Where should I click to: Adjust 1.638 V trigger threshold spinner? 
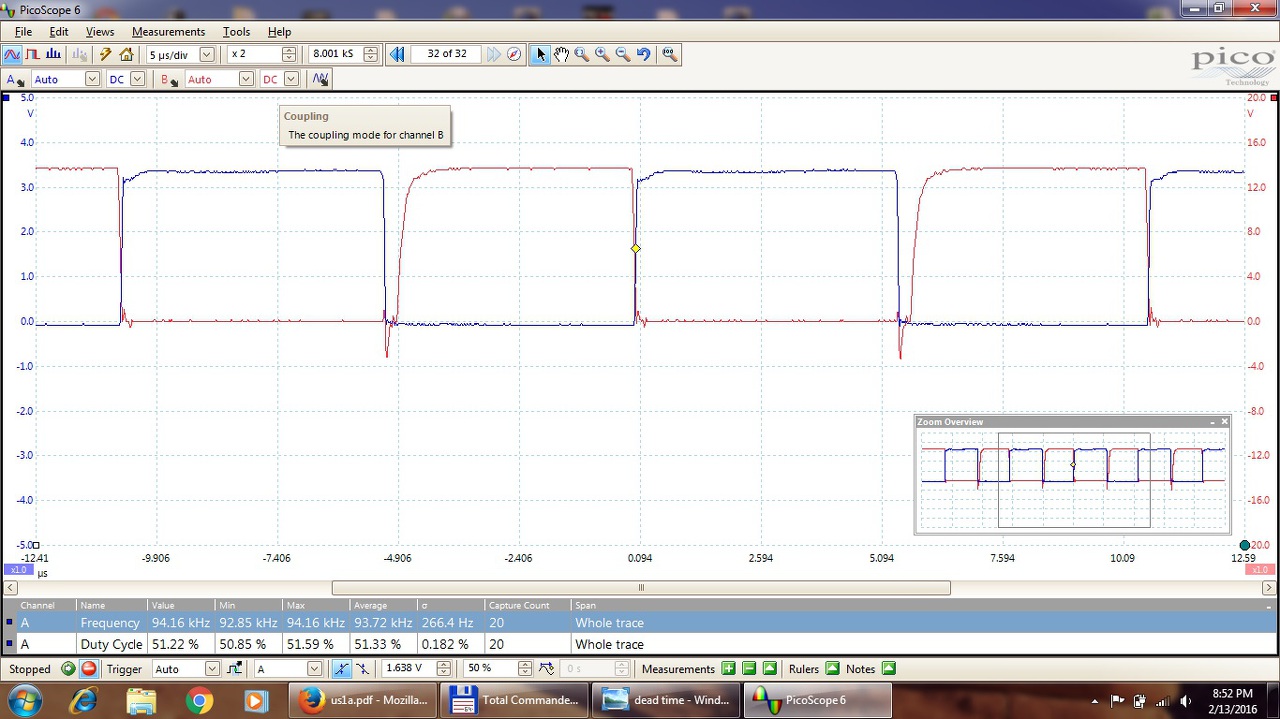coord(443,669)
